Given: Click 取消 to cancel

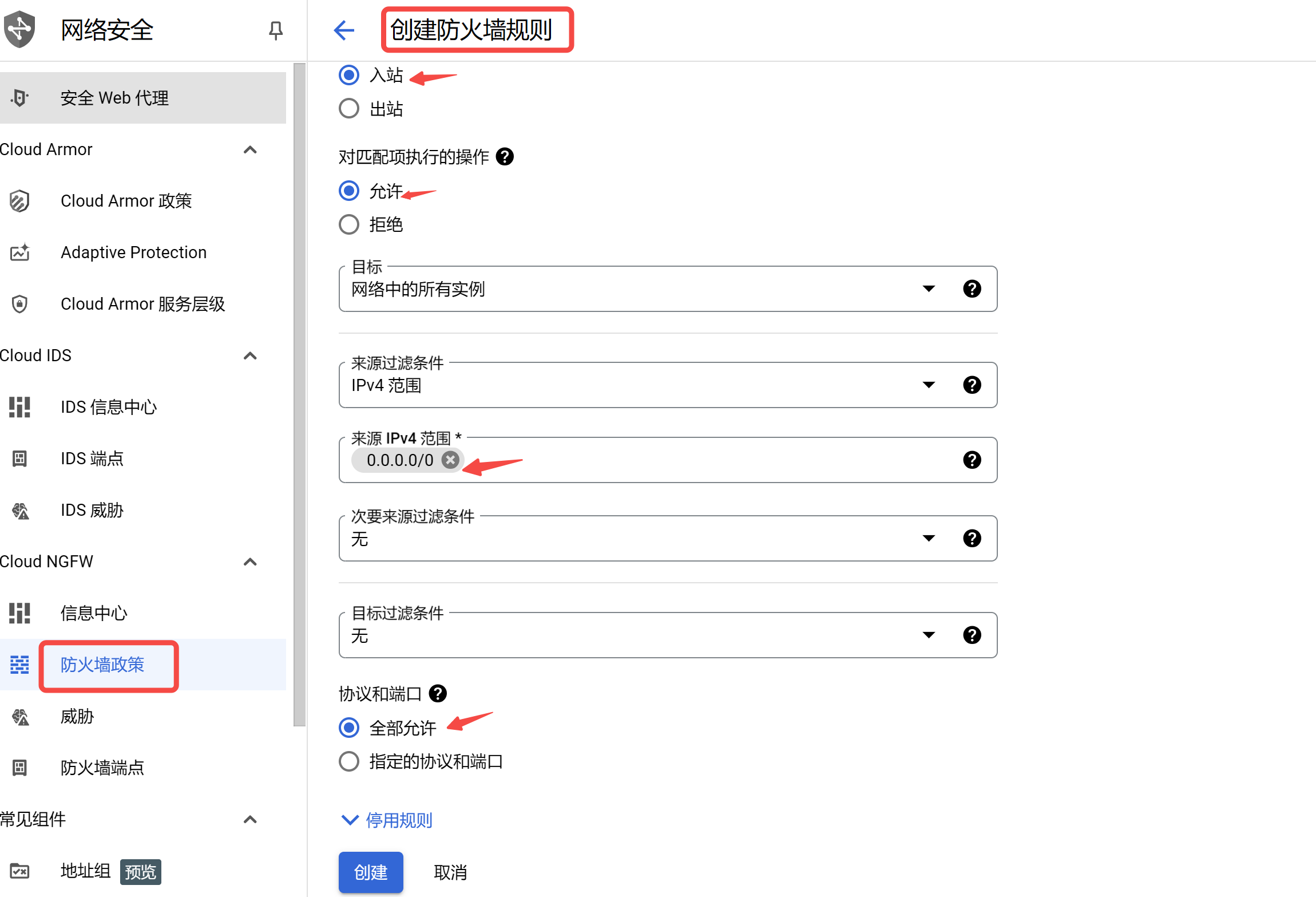Looking at the screenshot, I should (450, 872).
